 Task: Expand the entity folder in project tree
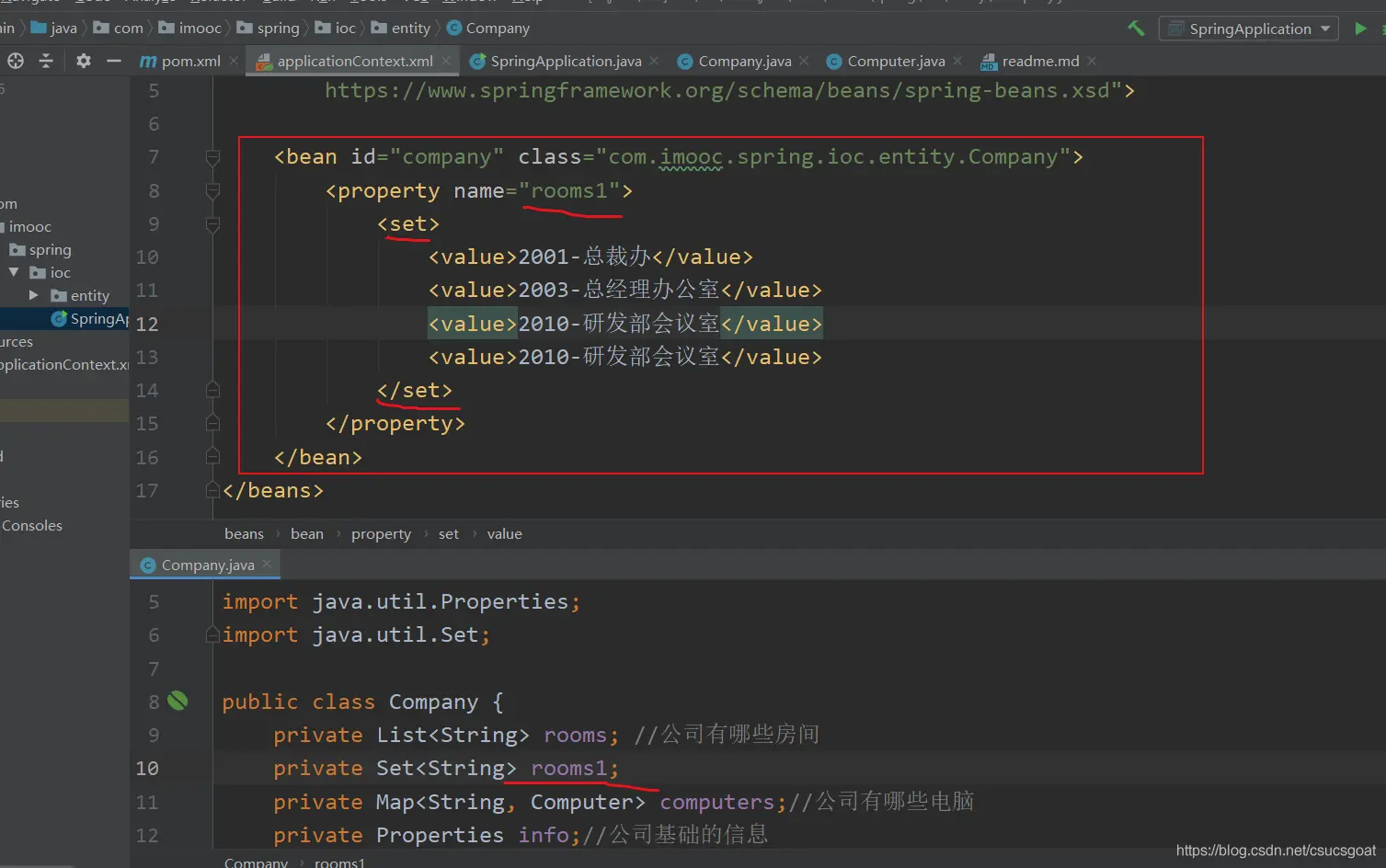tap(34, 295)
